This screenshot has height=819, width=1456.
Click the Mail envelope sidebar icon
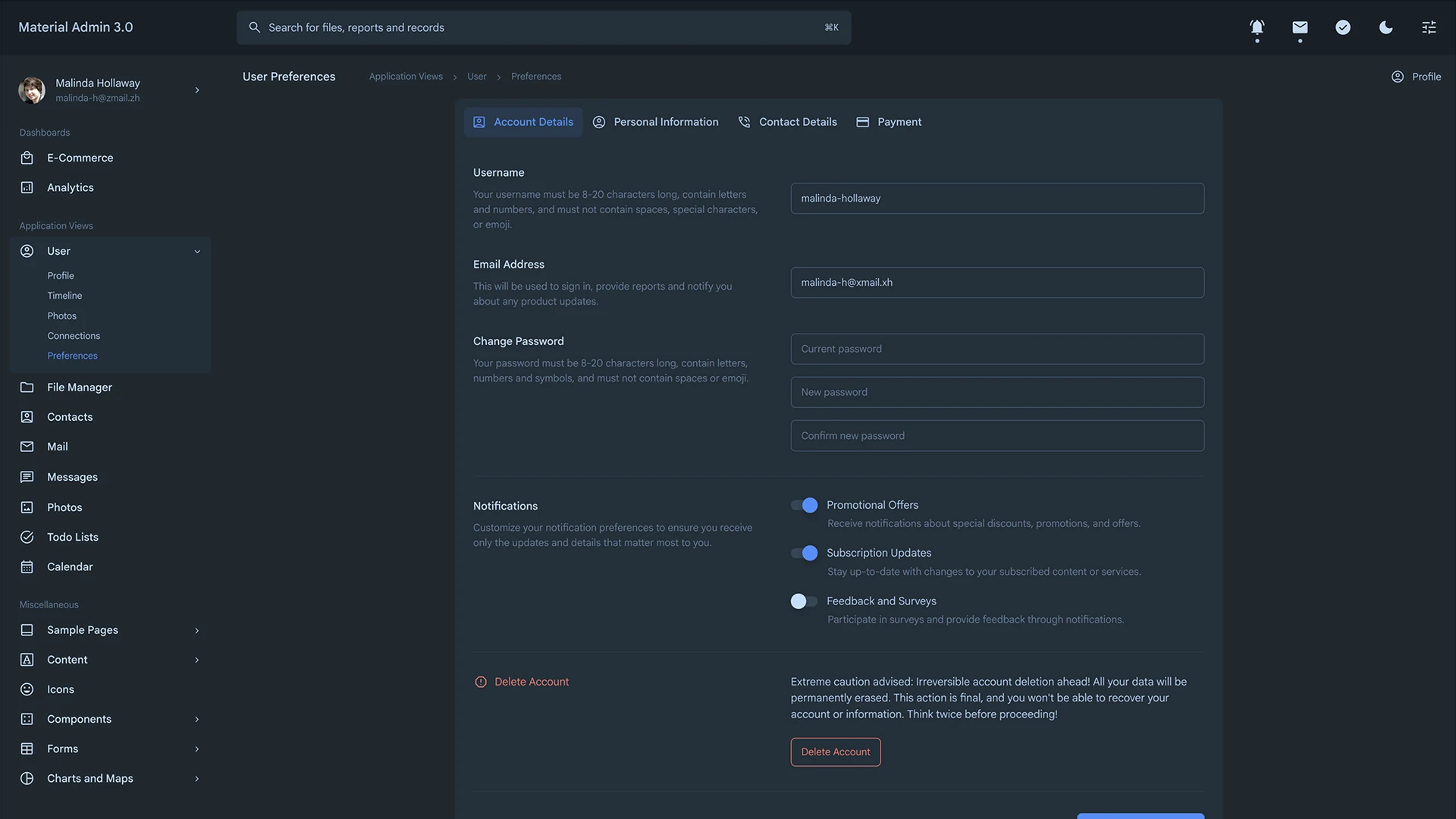point(27,447)
